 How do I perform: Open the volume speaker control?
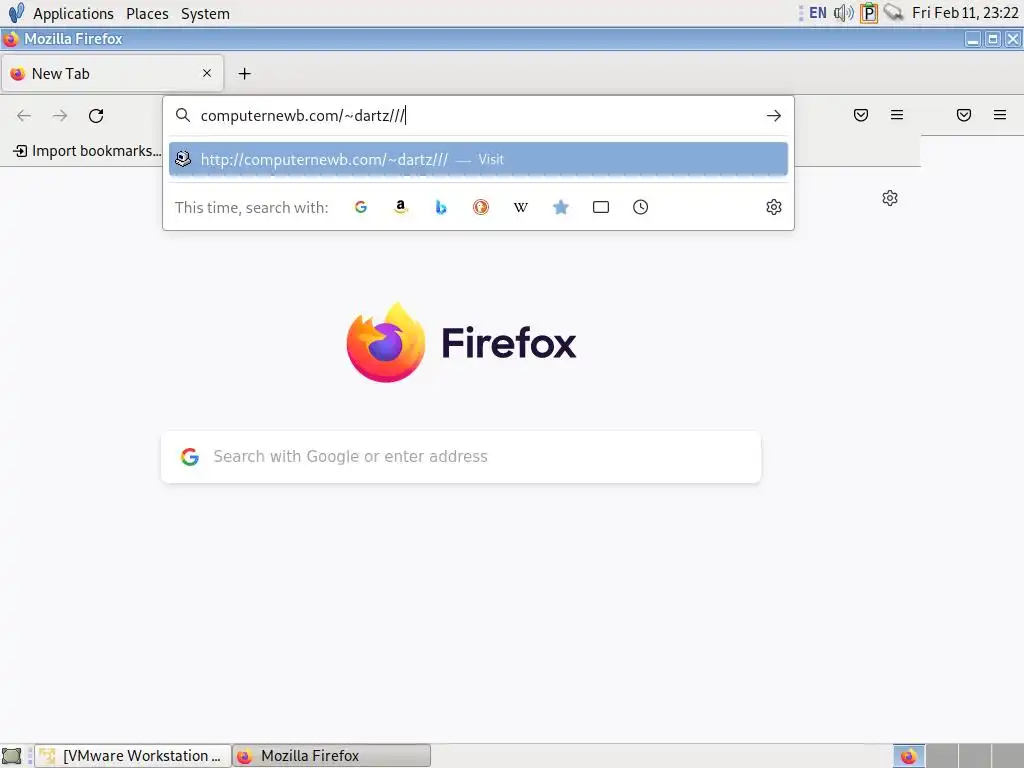(844, 13)
